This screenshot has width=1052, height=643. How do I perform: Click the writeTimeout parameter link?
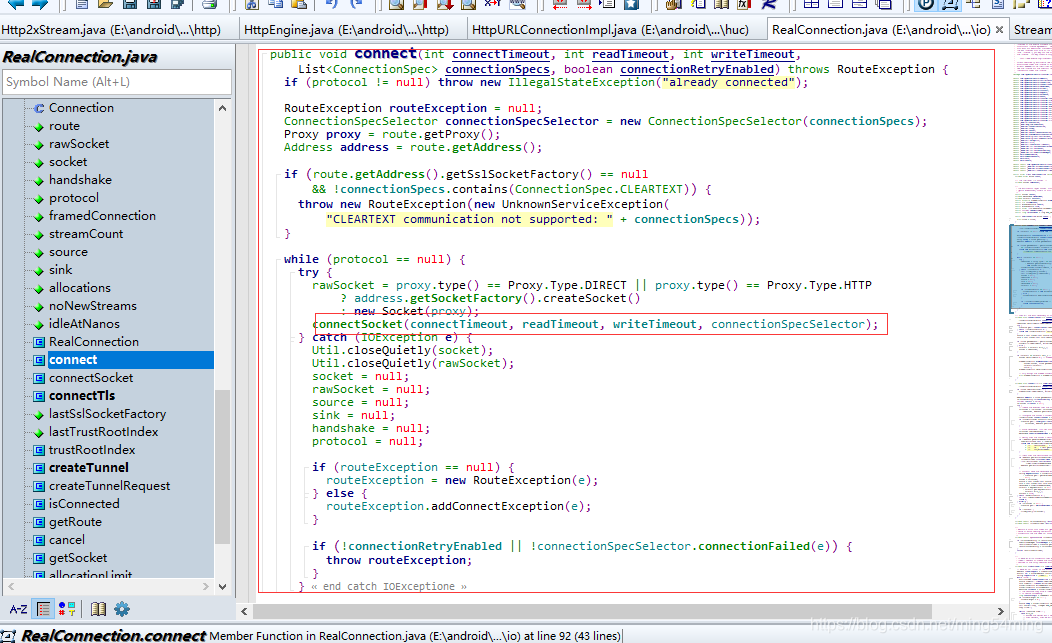point(753,54)
